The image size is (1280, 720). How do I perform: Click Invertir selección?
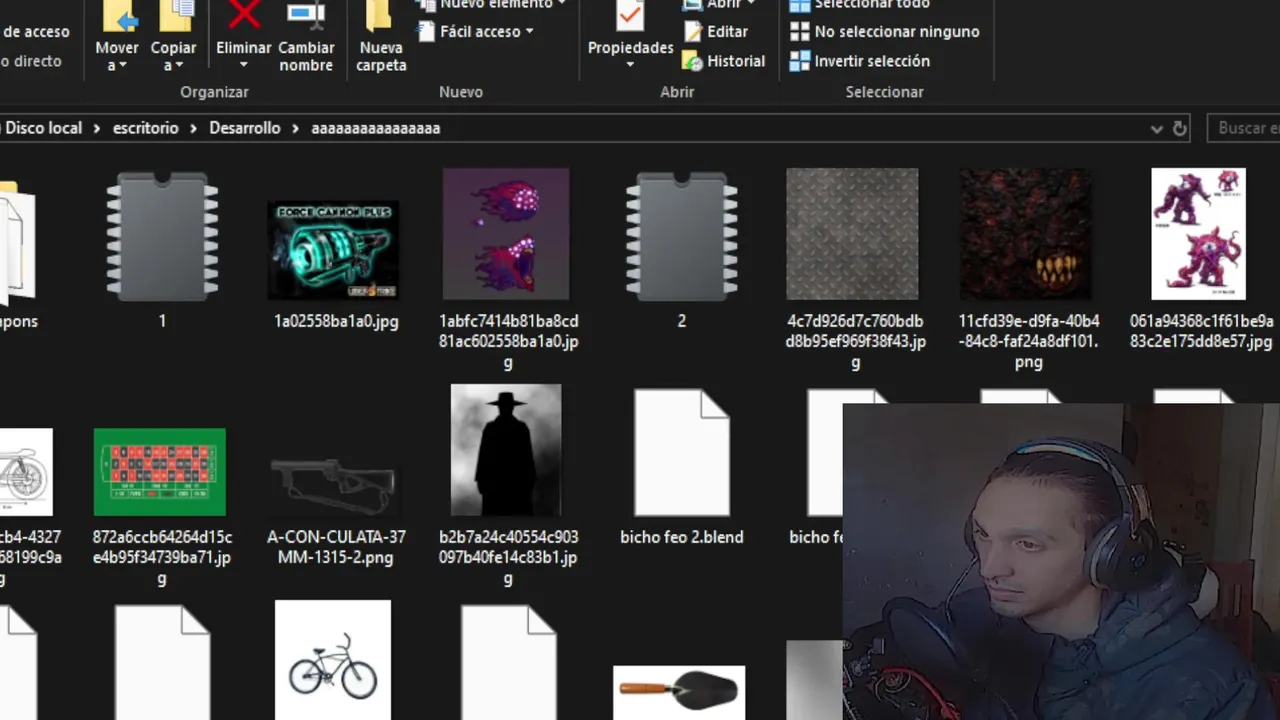pyautogui.click(x=860, y=61)
